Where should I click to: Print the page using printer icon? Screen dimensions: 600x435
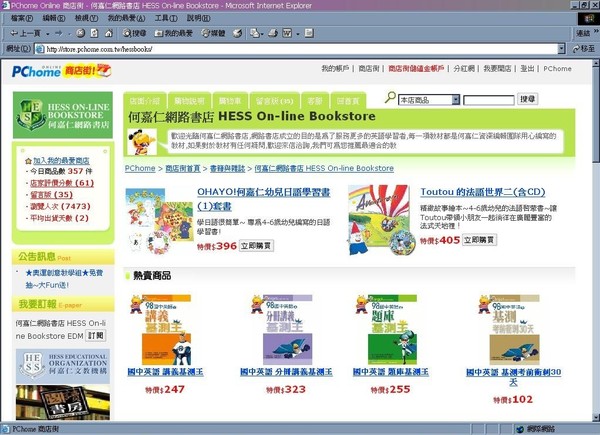[273, 33]
